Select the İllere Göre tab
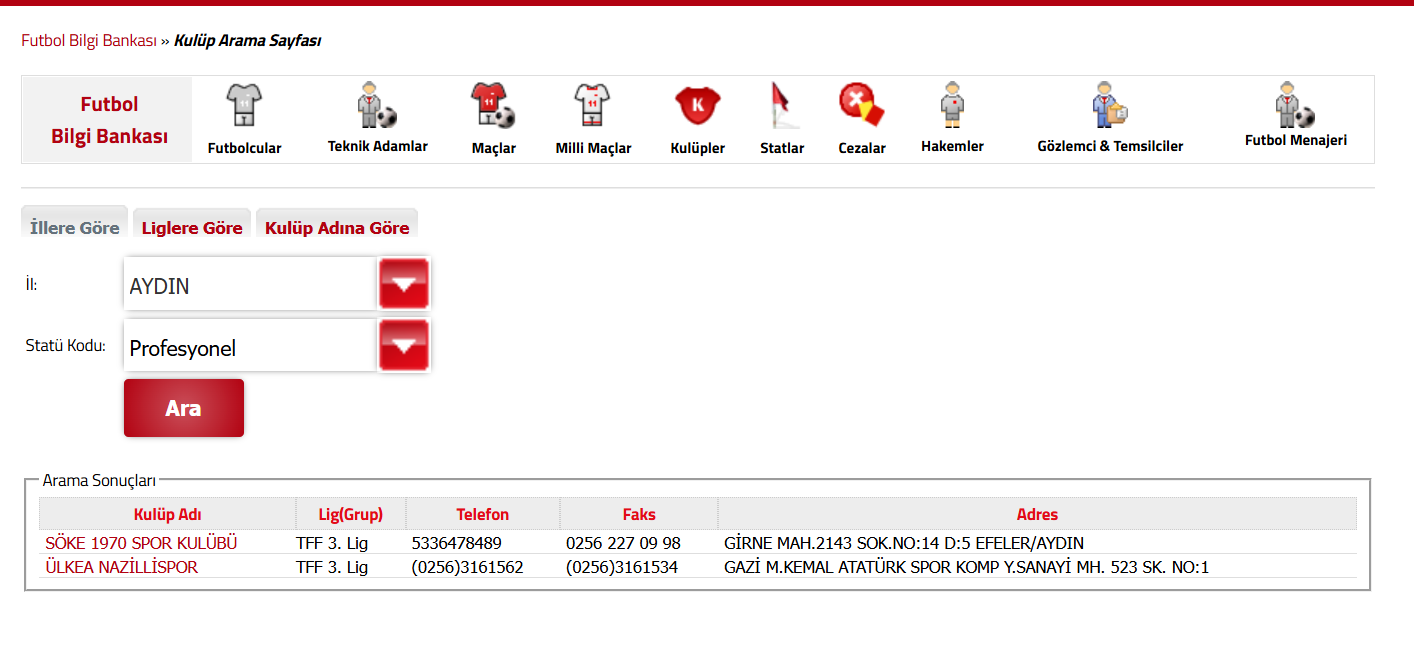Image resolution: width=1414 pixels, height=645 pixels. [x=75, y=227]
